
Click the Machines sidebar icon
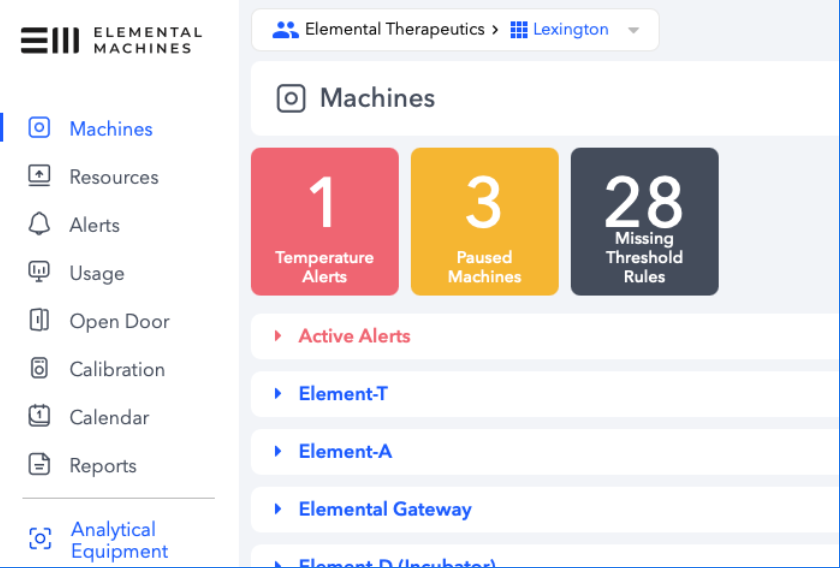[x=39, y=128]
